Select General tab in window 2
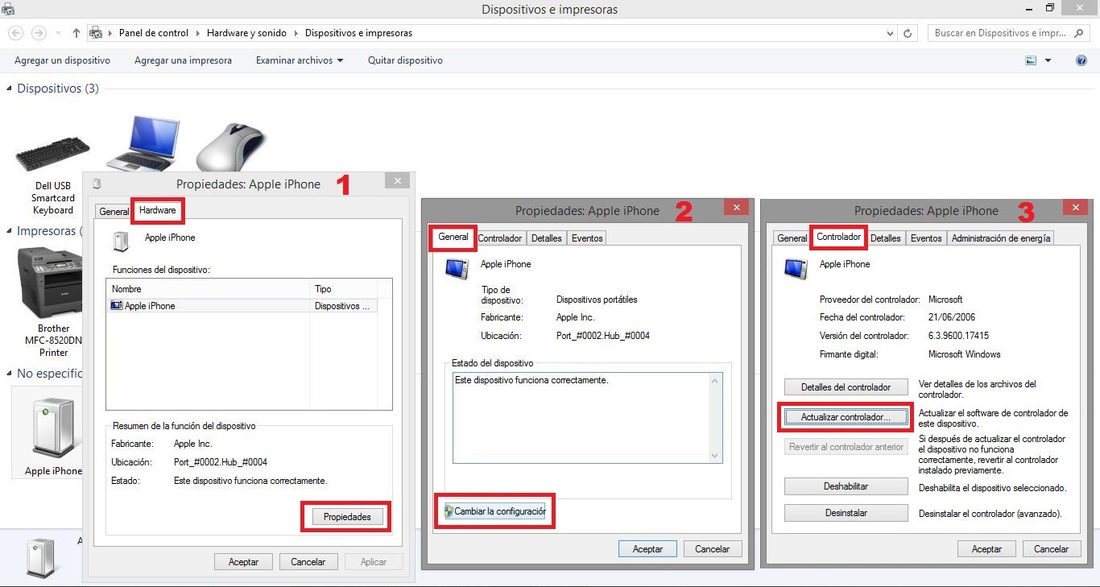Viewport: 1100px width, 587px height. 453,237
